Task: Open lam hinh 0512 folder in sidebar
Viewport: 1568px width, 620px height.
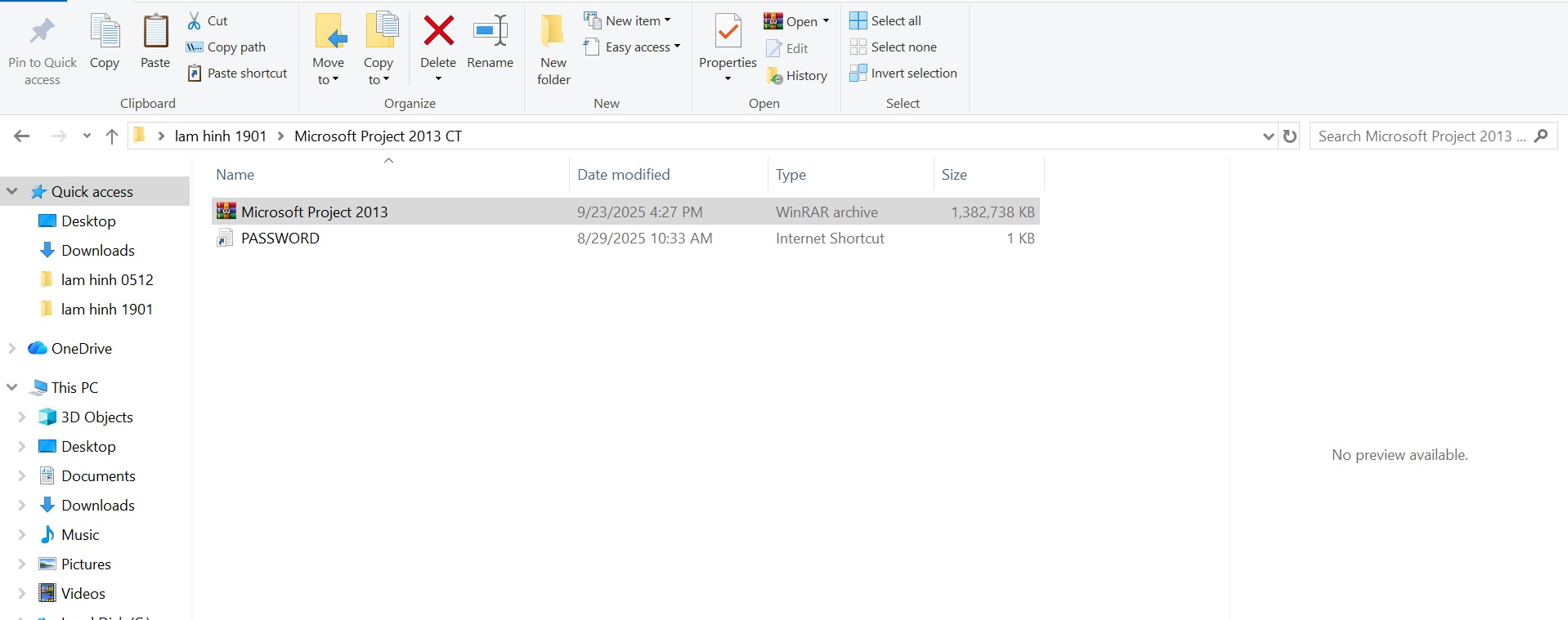Action: pyautogui.click(x=106, y=280)
